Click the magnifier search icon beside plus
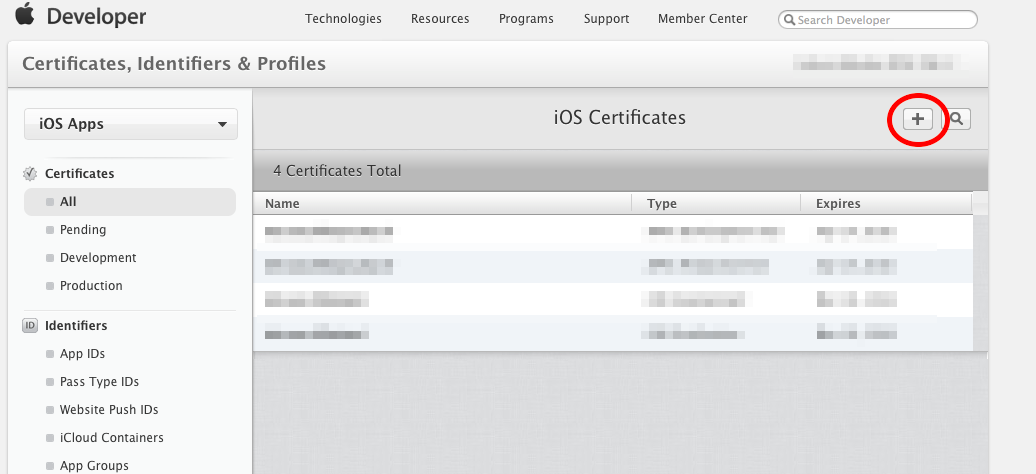This screenshot has height=474, width=1036. click(x=957, y=119)
